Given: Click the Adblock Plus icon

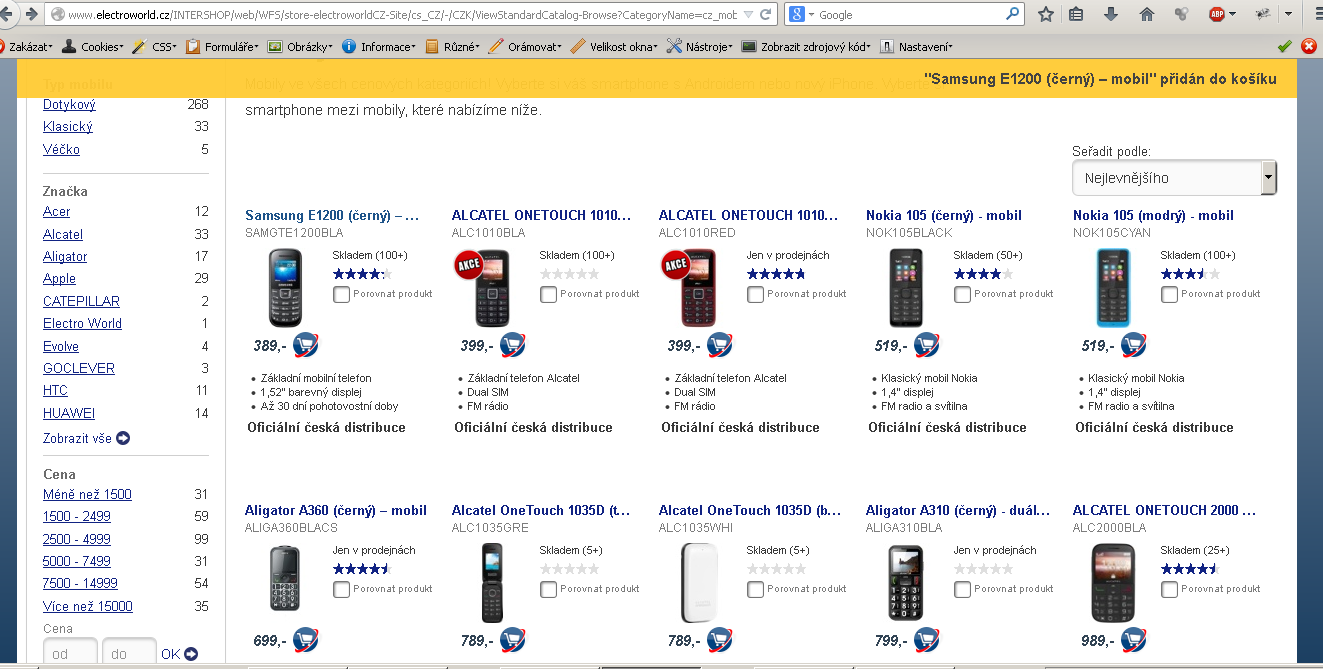Looking at the screenshot, I should point(1217,14).
